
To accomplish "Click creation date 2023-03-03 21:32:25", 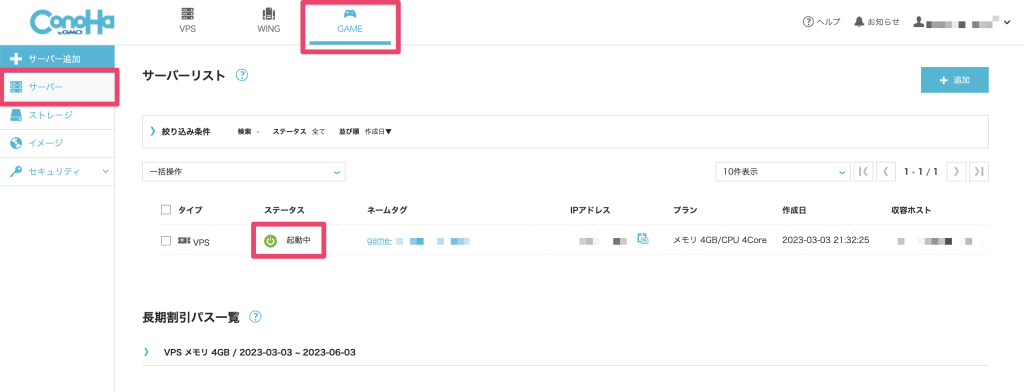I will pos(825,240).
